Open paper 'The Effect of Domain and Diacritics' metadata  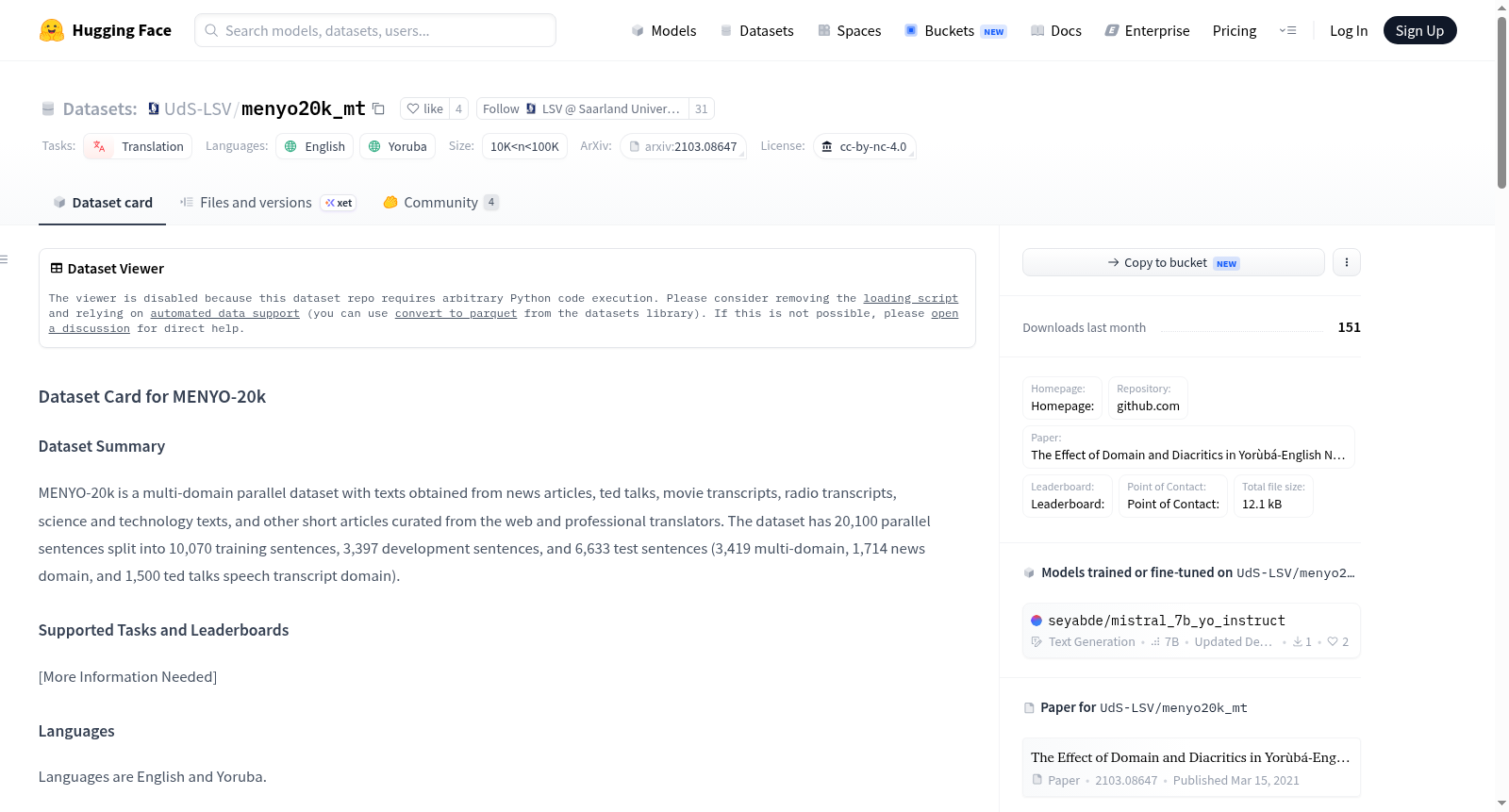point(1188,446)
